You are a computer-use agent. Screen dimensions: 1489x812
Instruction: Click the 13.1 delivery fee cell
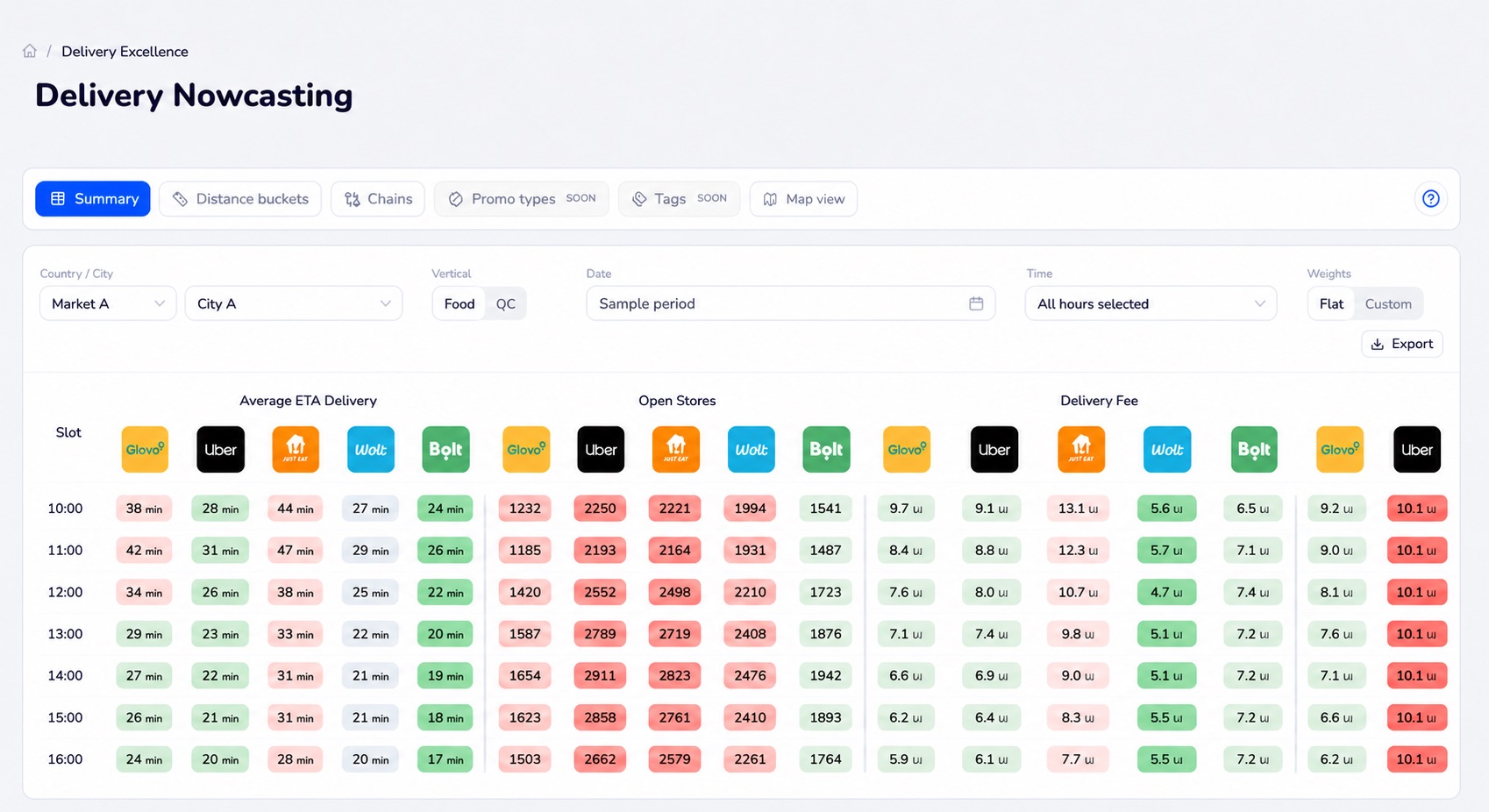[1078, 509]
